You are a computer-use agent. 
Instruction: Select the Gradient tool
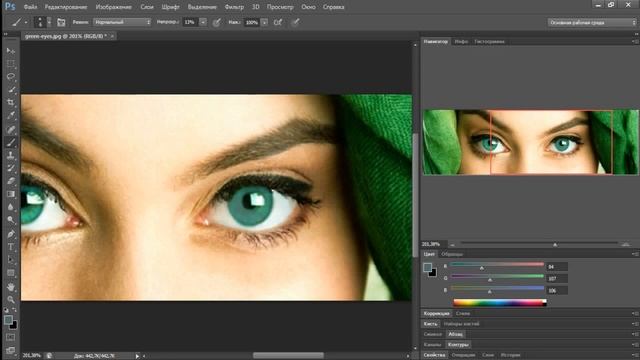tap(11, 194)
